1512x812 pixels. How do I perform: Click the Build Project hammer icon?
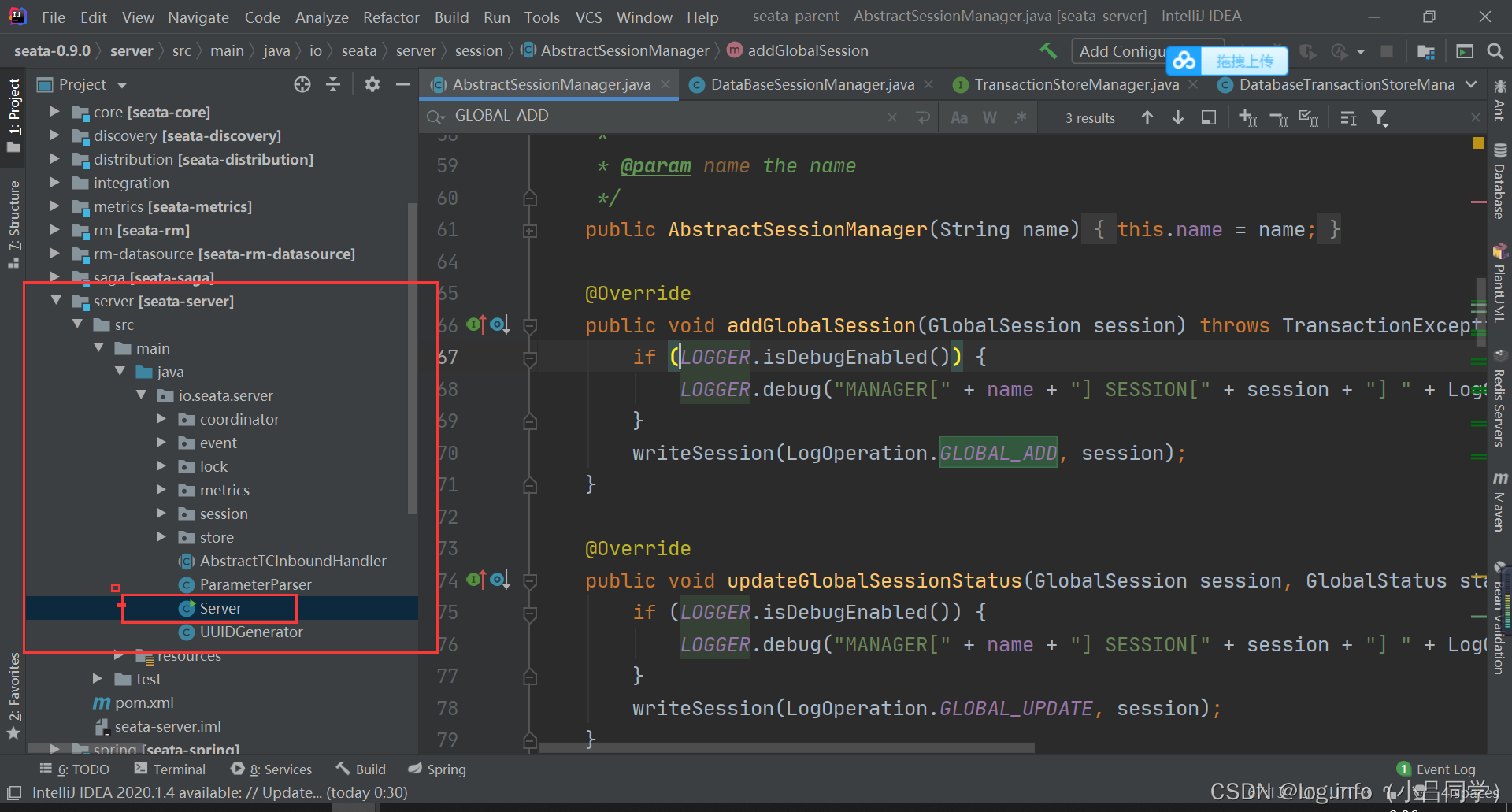click(1048, 51)
